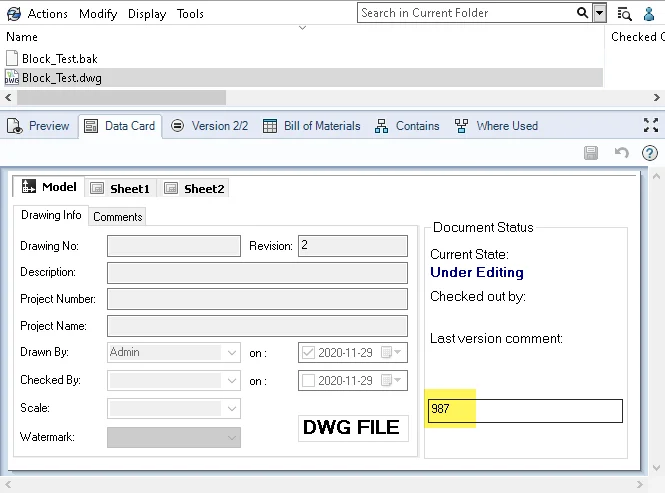Click the save data card icon
The width and height of the screenshot is (665, 493).
(591, 153)
